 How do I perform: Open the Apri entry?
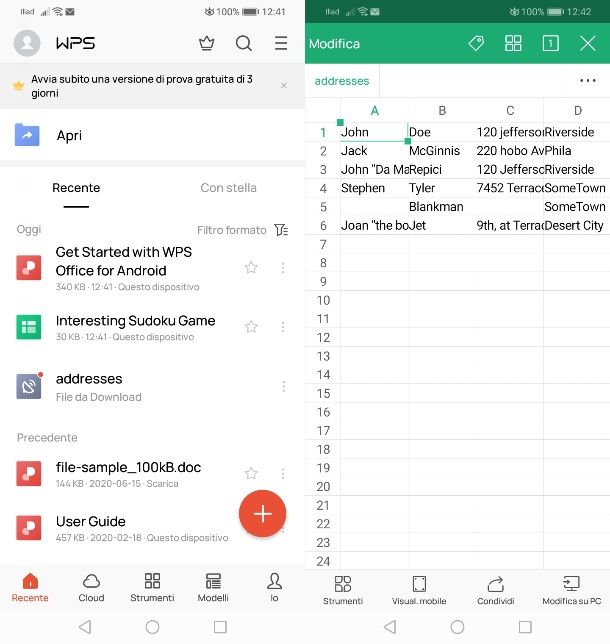click(x=152, y=135)
